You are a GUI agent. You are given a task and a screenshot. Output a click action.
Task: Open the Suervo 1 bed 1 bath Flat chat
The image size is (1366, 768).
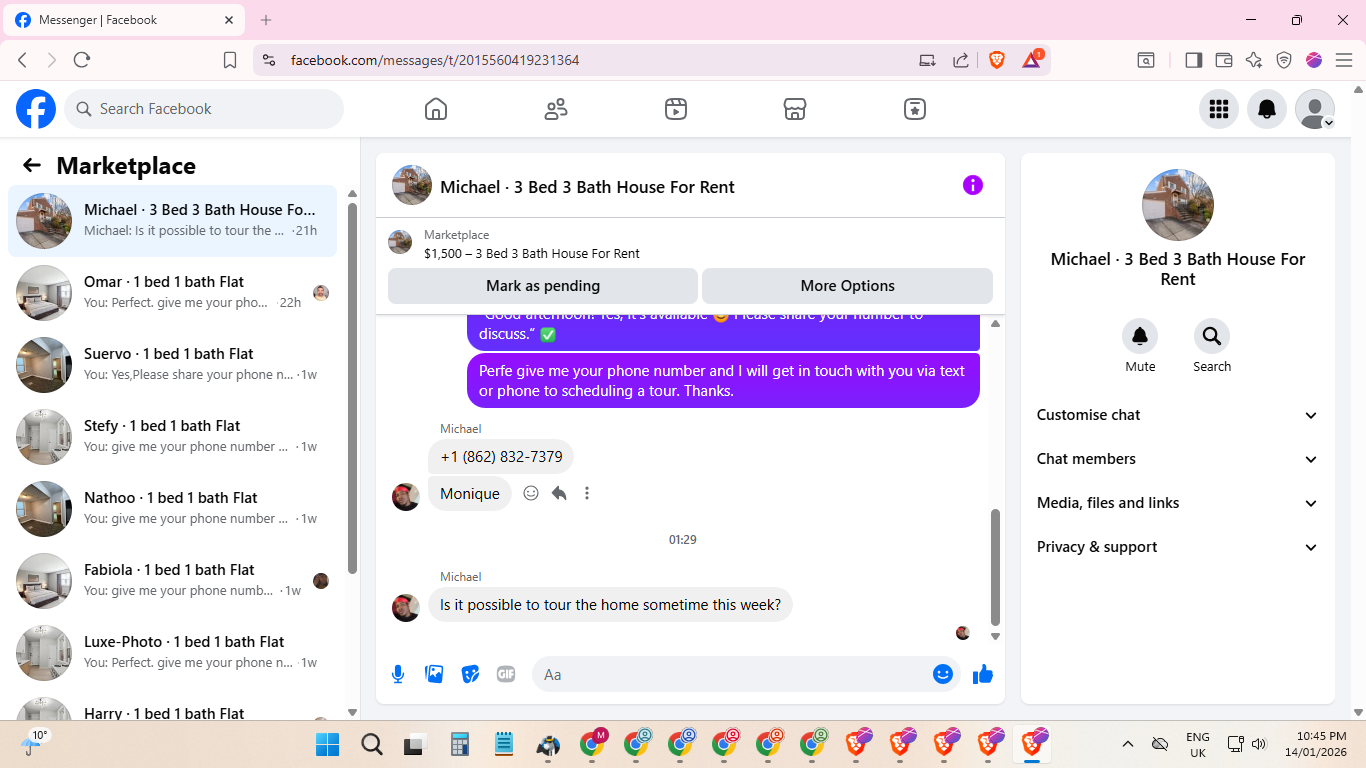172,365
